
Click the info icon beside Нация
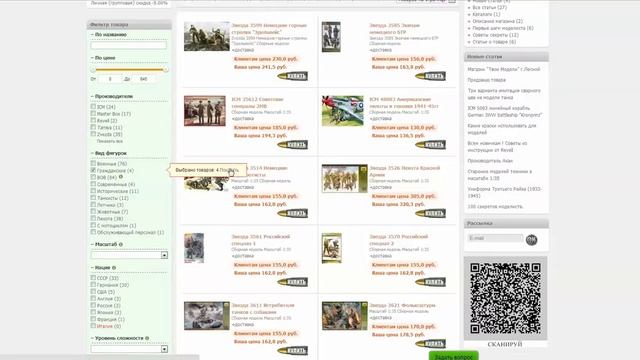pos(114,268)
